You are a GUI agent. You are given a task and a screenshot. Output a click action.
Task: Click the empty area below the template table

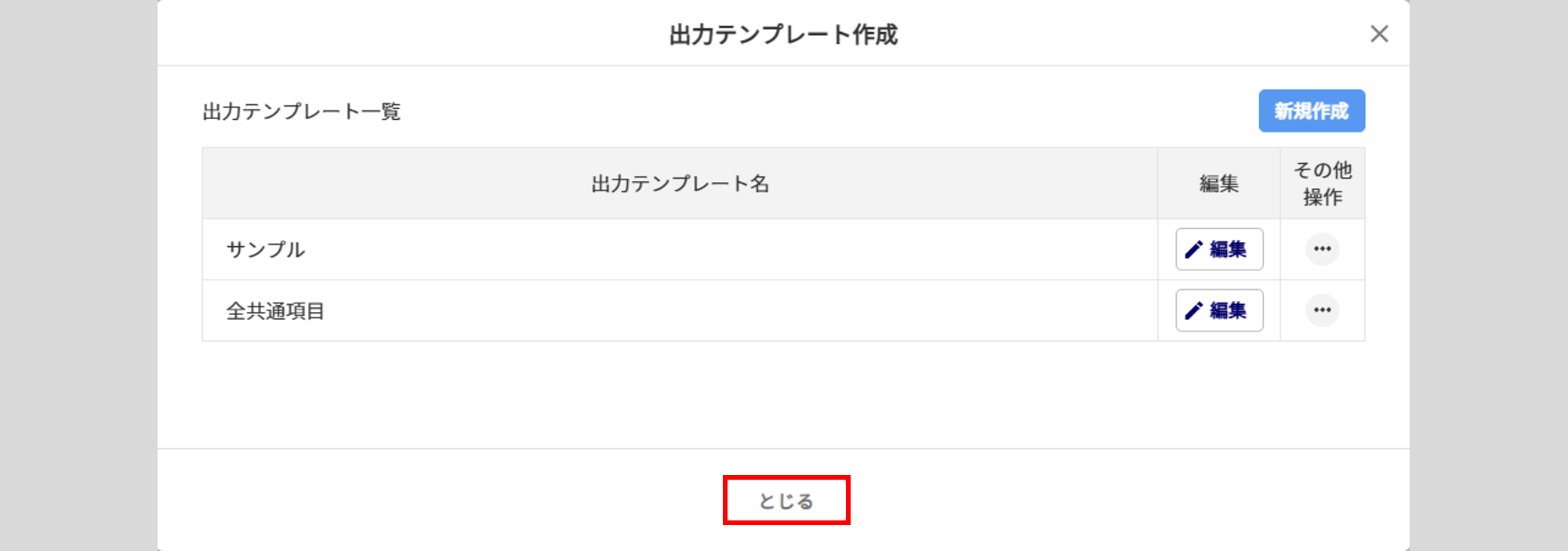point(783,393)
